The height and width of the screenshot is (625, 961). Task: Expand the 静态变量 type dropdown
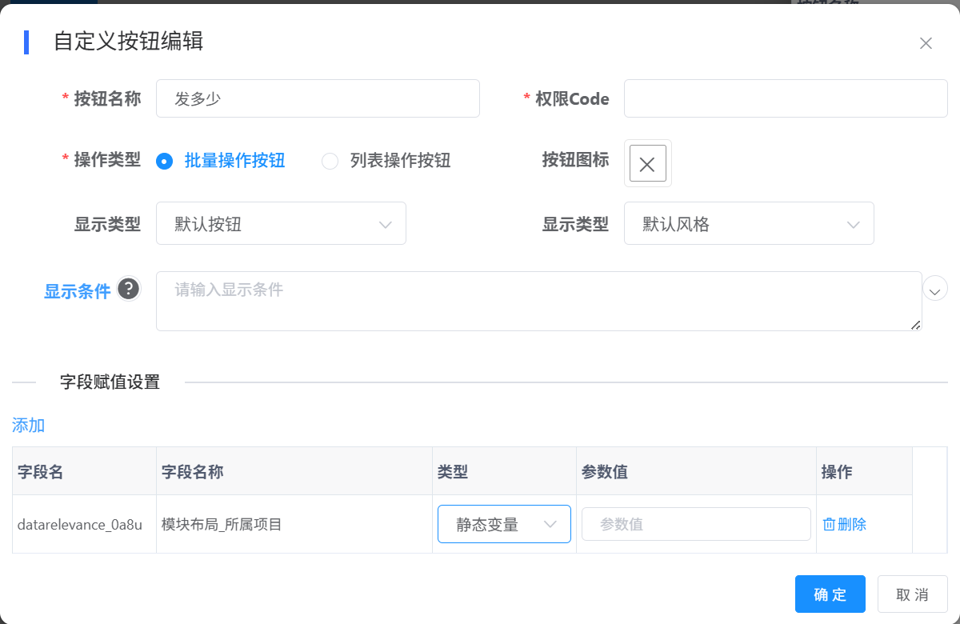[x=504, y=524]
